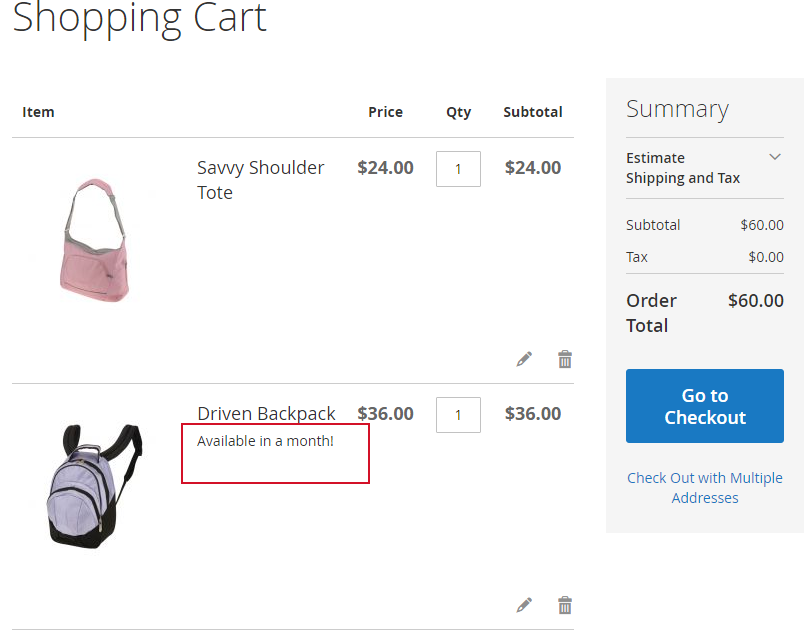
Task: Click the Order Total amount in Summary
Action: [x=756, y=301]
